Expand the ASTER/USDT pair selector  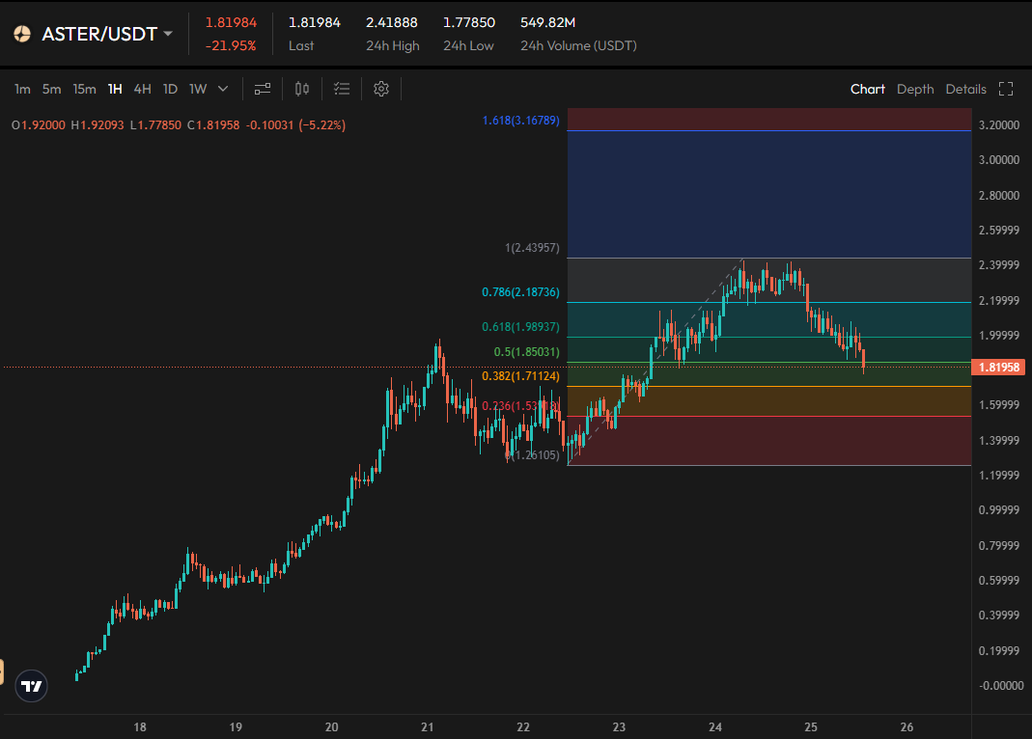pyautogui.click(x=168, y=34)
